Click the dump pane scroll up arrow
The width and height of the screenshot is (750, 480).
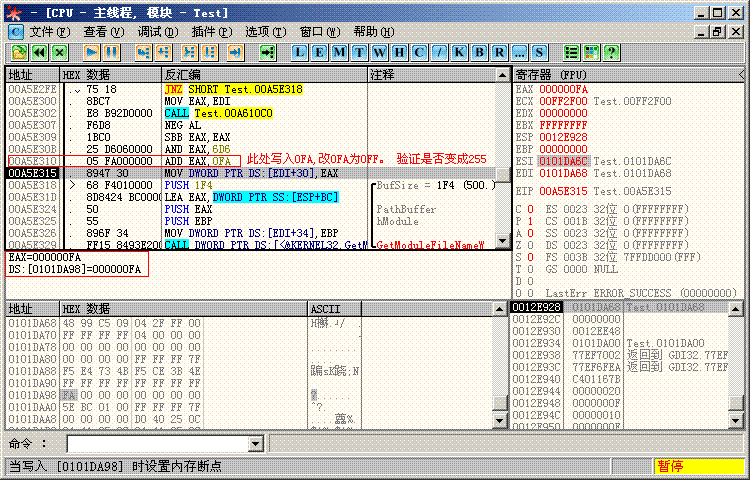[499, 309]
